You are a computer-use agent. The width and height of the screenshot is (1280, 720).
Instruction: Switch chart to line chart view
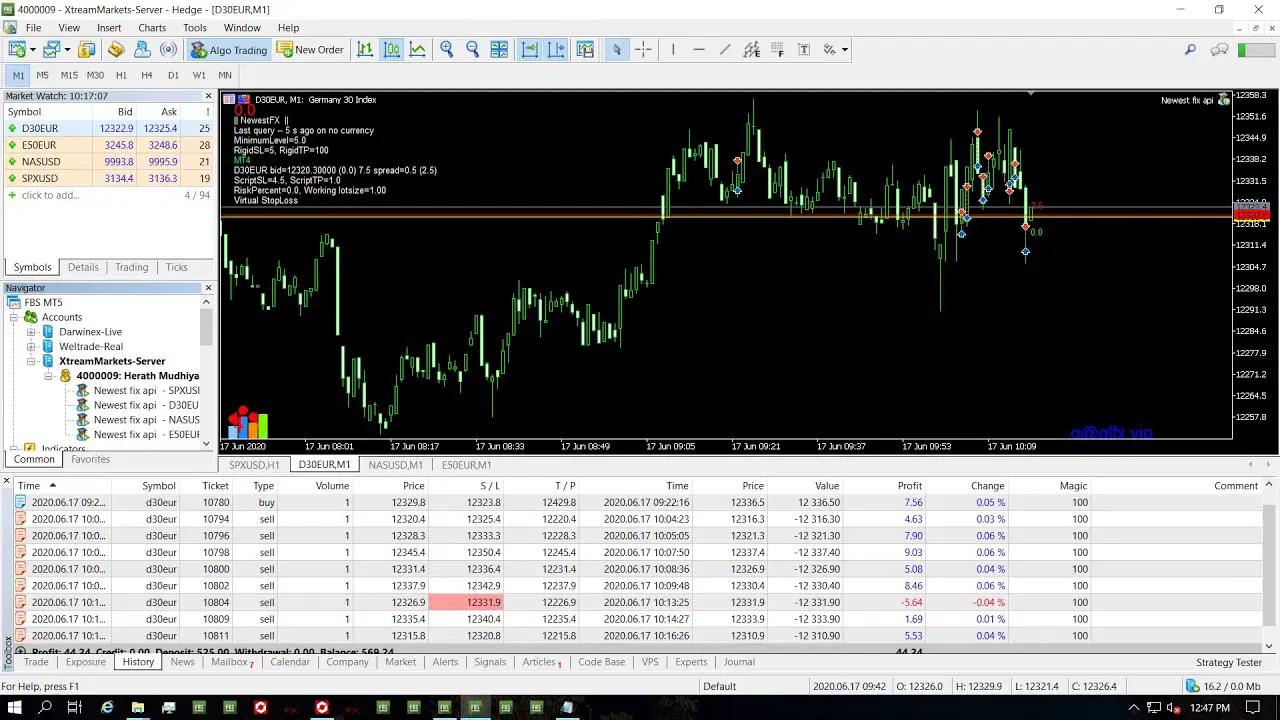coord(418,49)
